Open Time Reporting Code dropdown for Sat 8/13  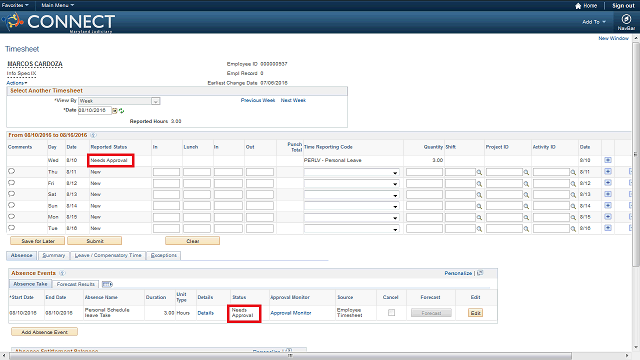point(351,195)
